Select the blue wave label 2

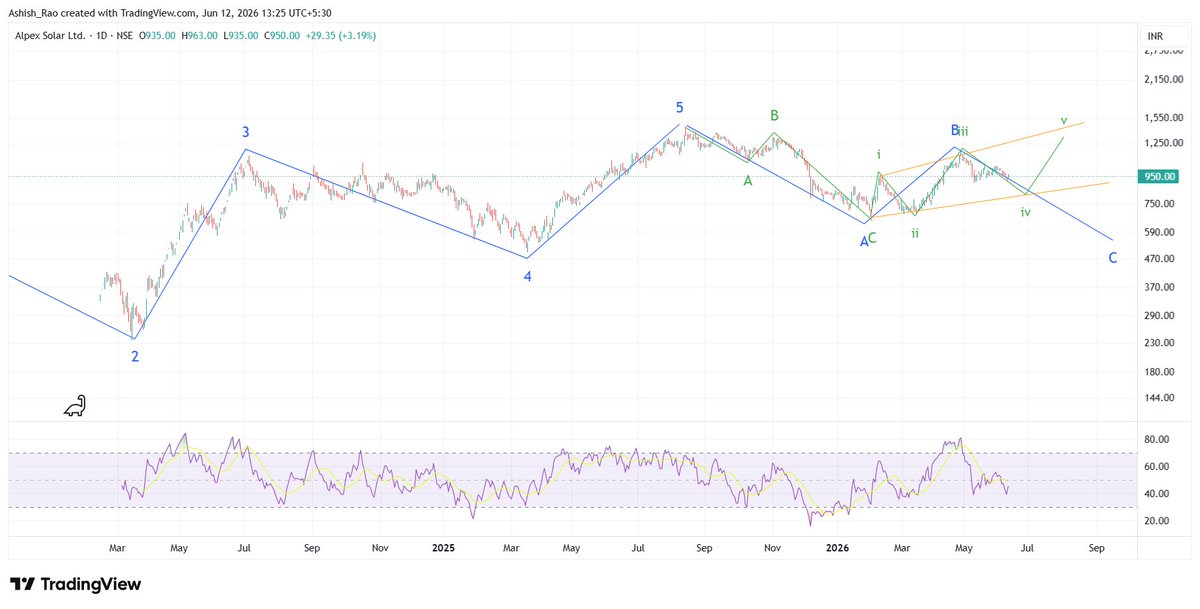click(135, 356)
